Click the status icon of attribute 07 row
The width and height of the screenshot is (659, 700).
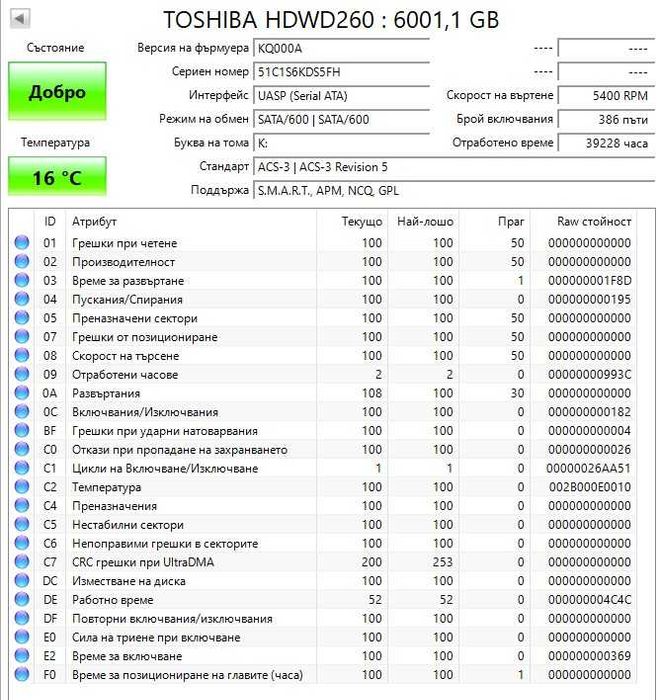[21, 337]
